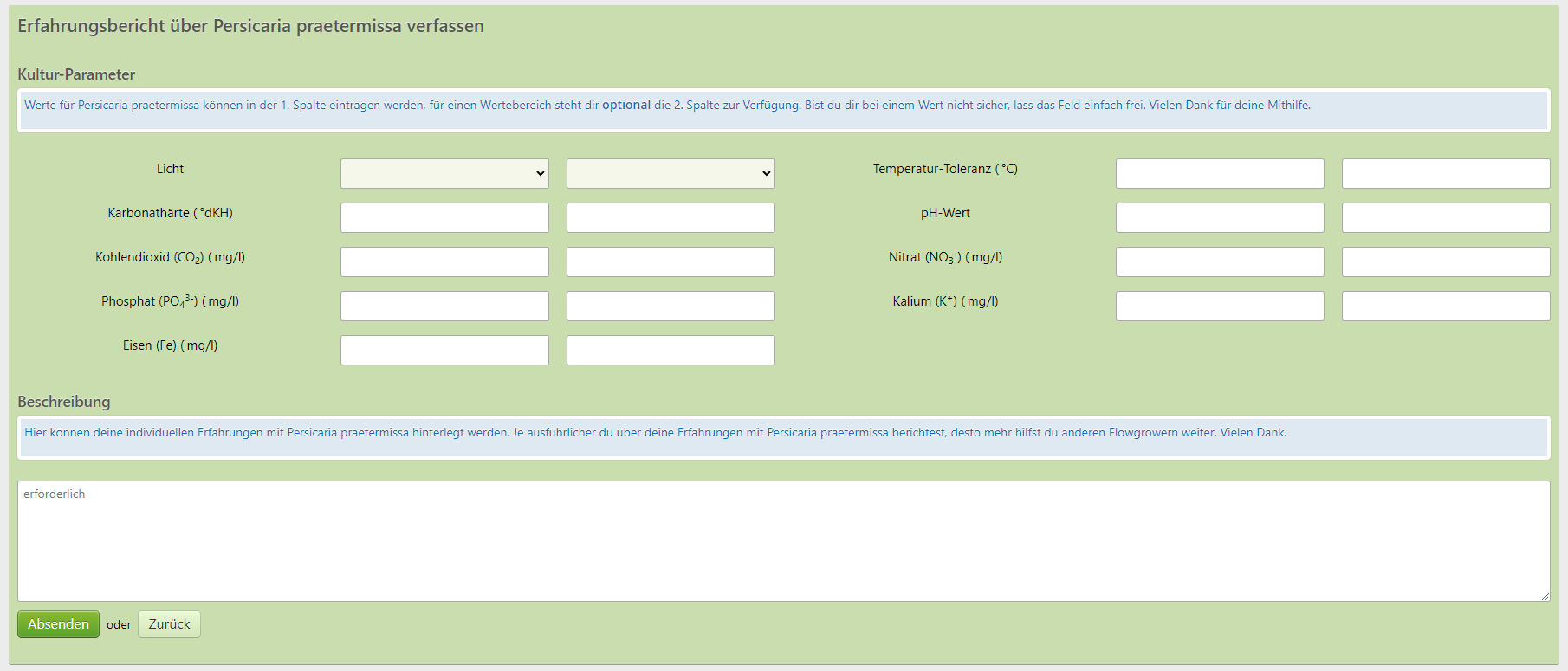Image resolution: width=1568 pixels, height=671 pixels.
Task: Open the second Licht range dropdown
Action: pyautogui.click(x=671, y=173)
